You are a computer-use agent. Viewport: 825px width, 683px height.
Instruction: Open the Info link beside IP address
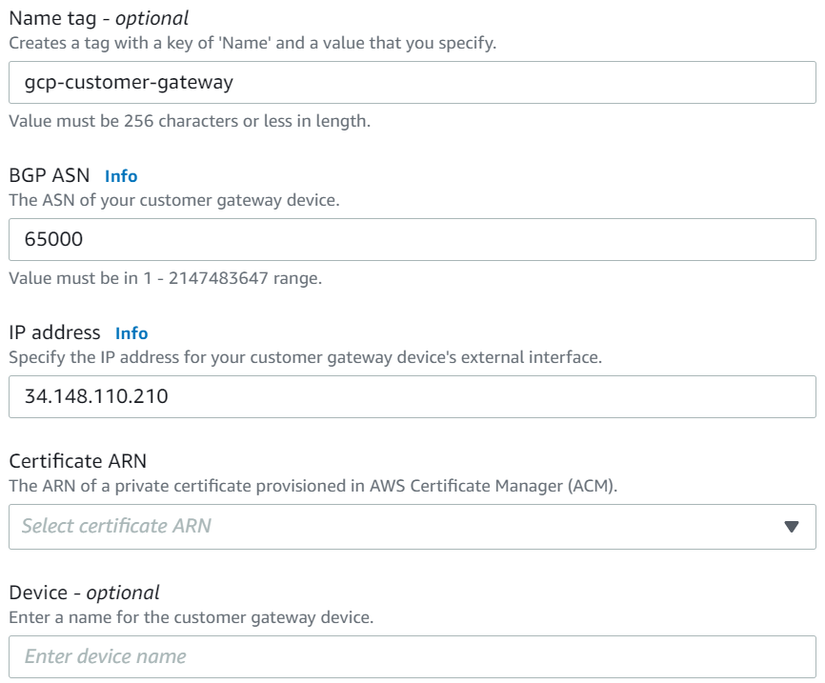131,333
